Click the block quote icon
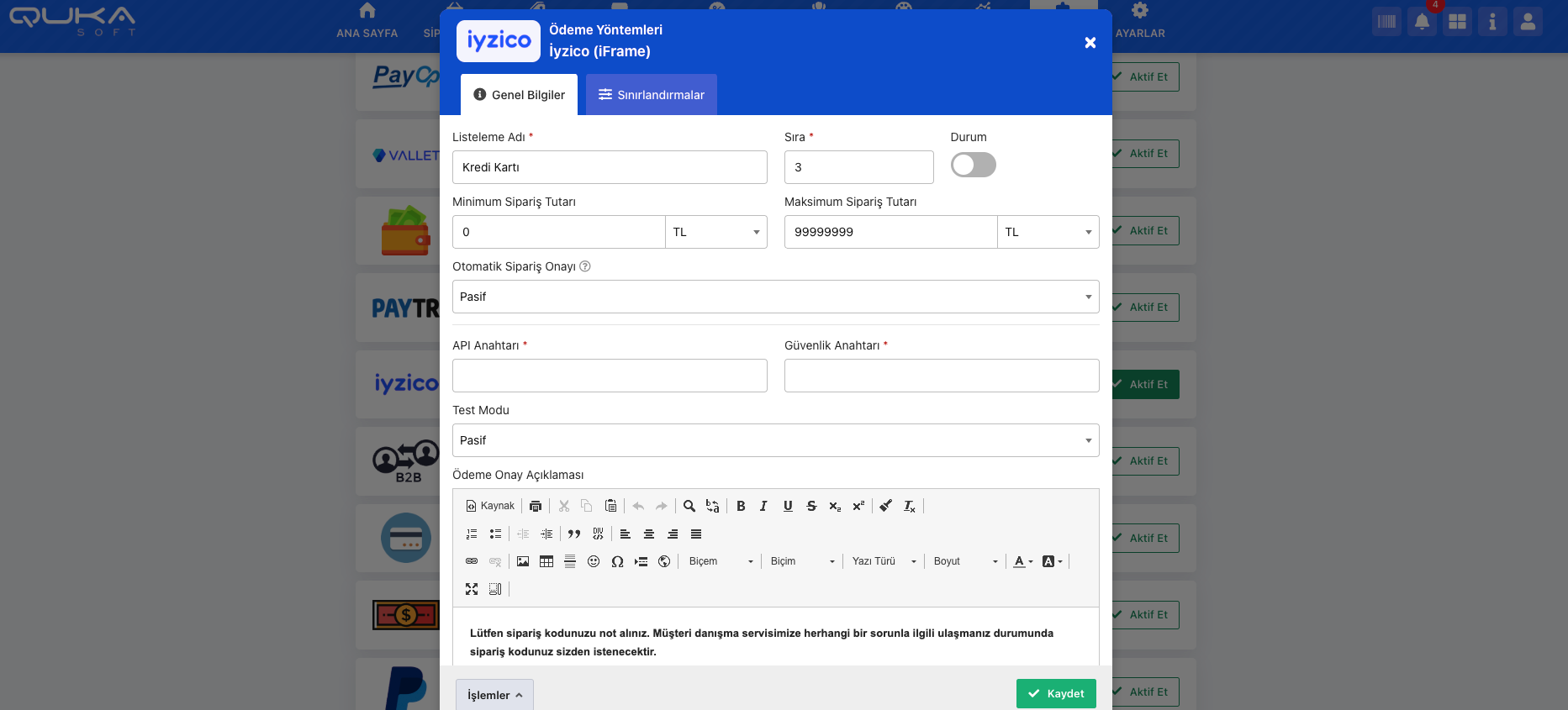Image resolution: width=1568 pixels, height=710 pixels. (574, 534)
